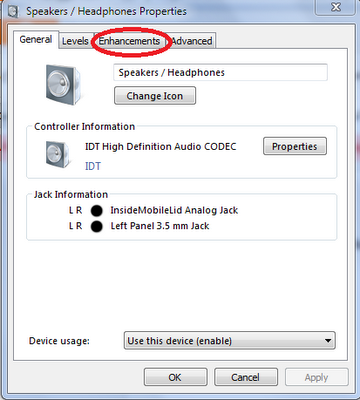Click the Speakers / Headphones name field

(220, 72)
